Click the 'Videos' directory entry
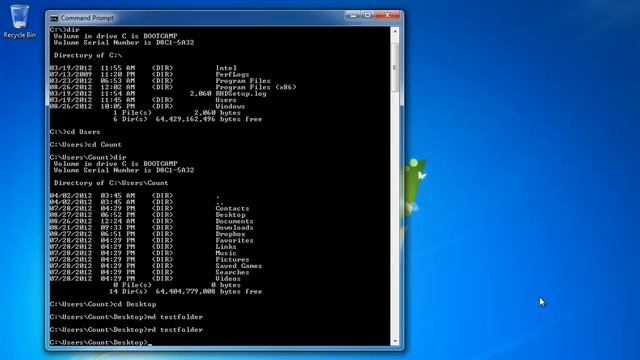640x360 pixels. [228, 279]
